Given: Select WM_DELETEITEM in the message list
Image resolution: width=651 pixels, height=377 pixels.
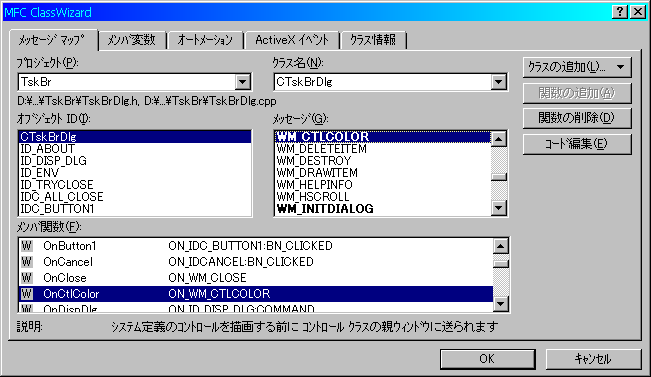Looking at the screenshot, I should click(x=383, y=149).
